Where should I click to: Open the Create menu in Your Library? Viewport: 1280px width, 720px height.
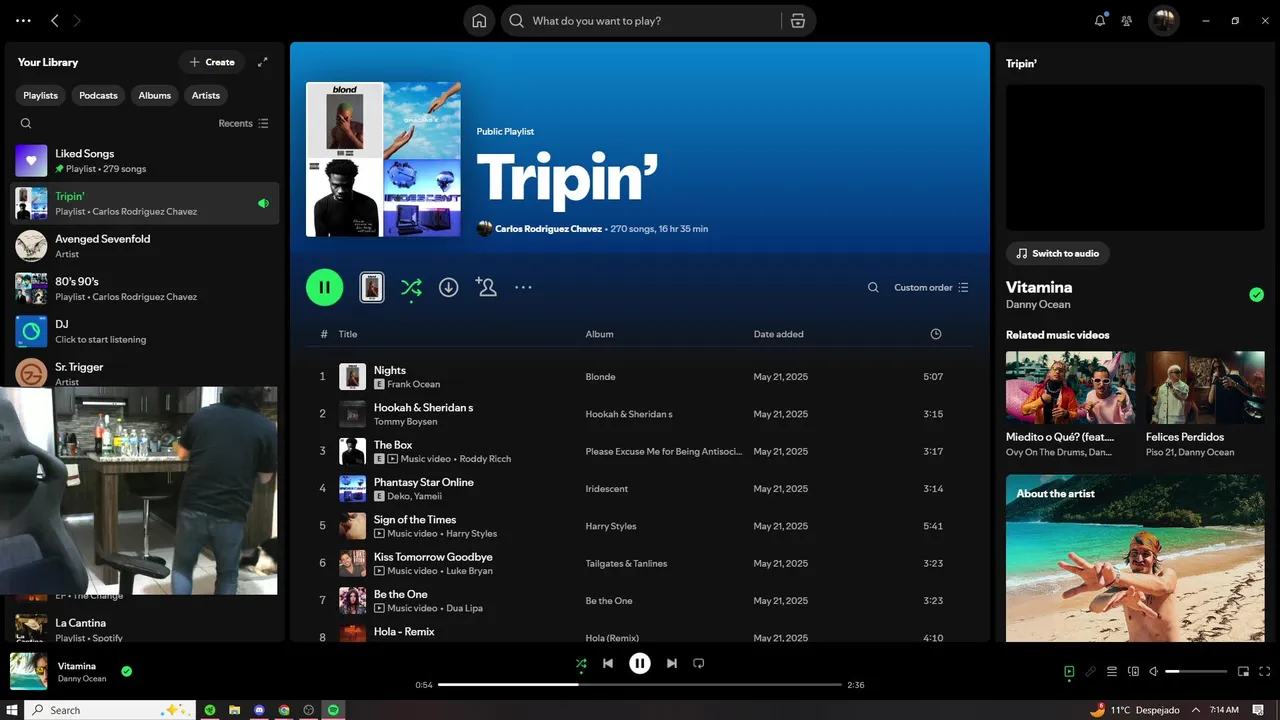[212, 62]
